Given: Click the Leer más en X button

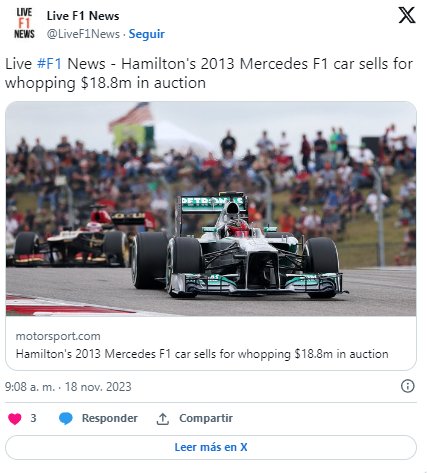Looking at the screenshot, I should [211, 447].
